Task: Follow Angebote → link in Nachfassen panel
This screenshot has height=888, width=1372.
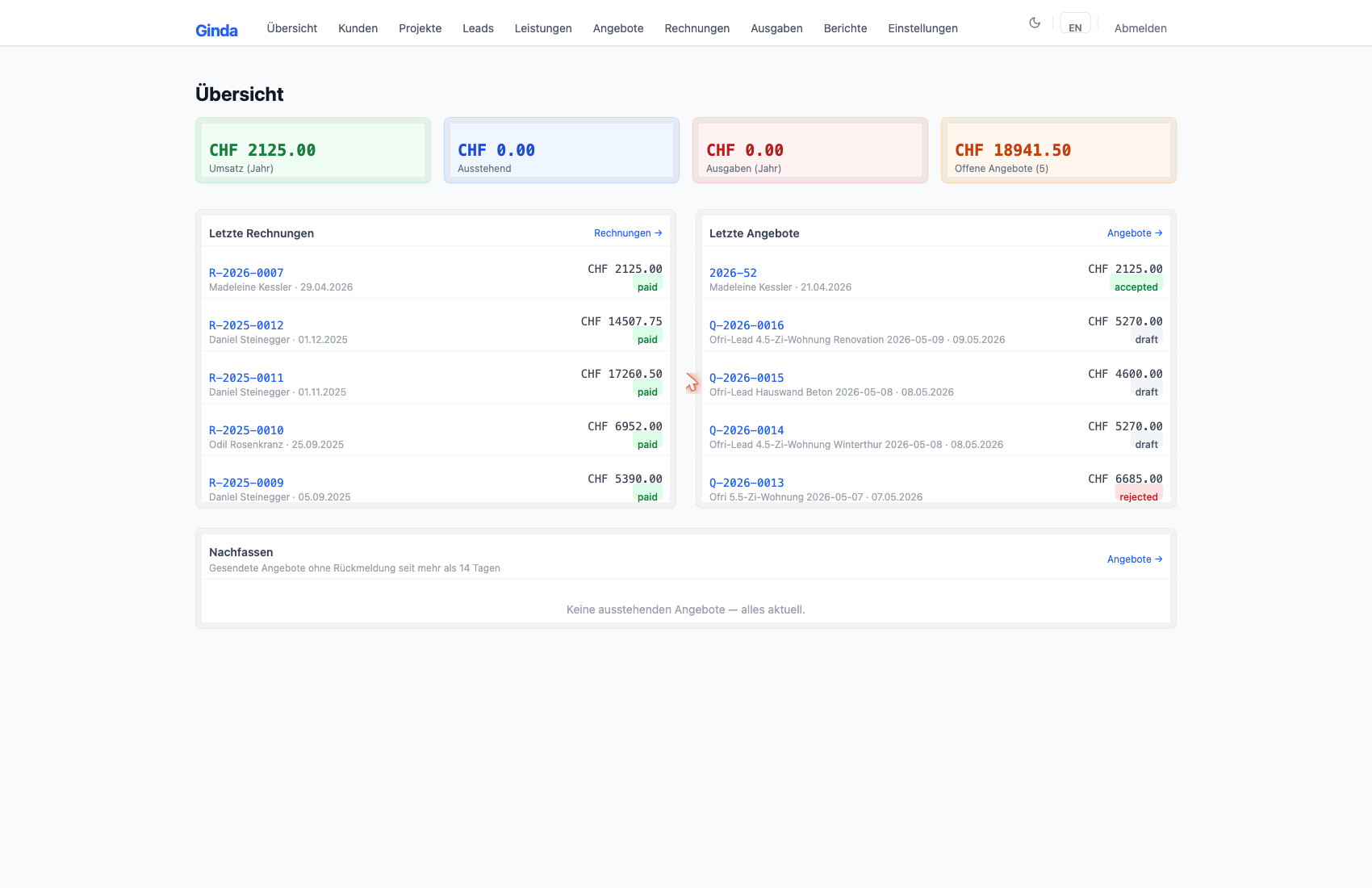Action: [x=1135, y=559]
